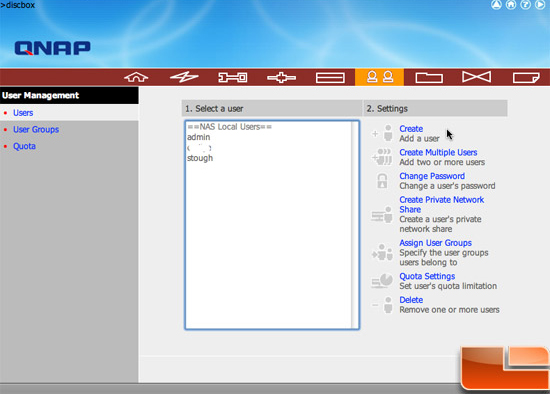Click the 'Add two or more users' description
The width and height of the screenshot is (550, 394).
(442, 162)
